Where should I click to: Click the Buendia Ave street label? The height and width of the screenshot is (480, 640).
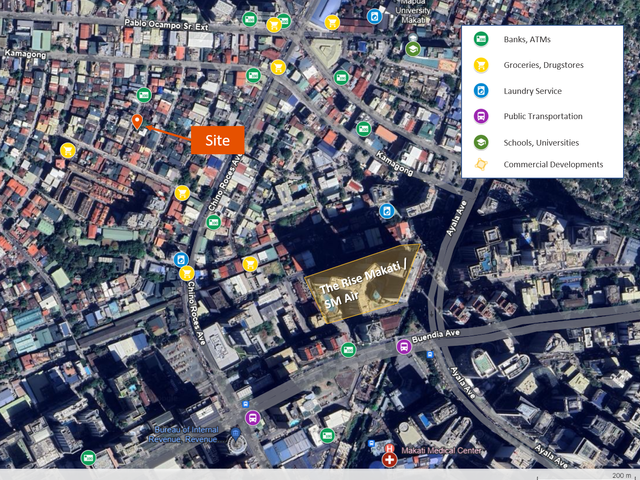436,337
